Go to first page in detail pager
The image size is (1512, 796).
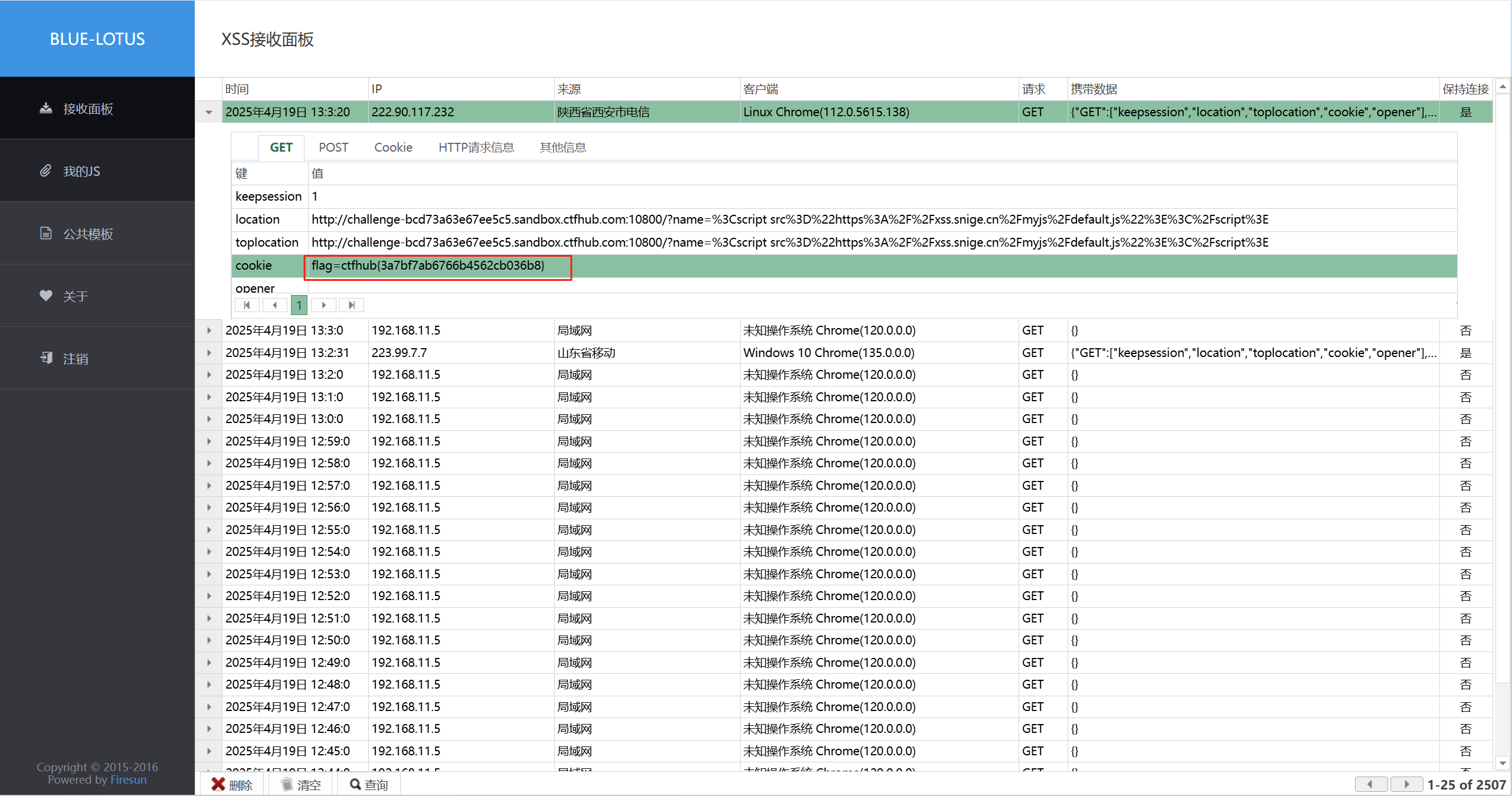(x=247, y=305)
